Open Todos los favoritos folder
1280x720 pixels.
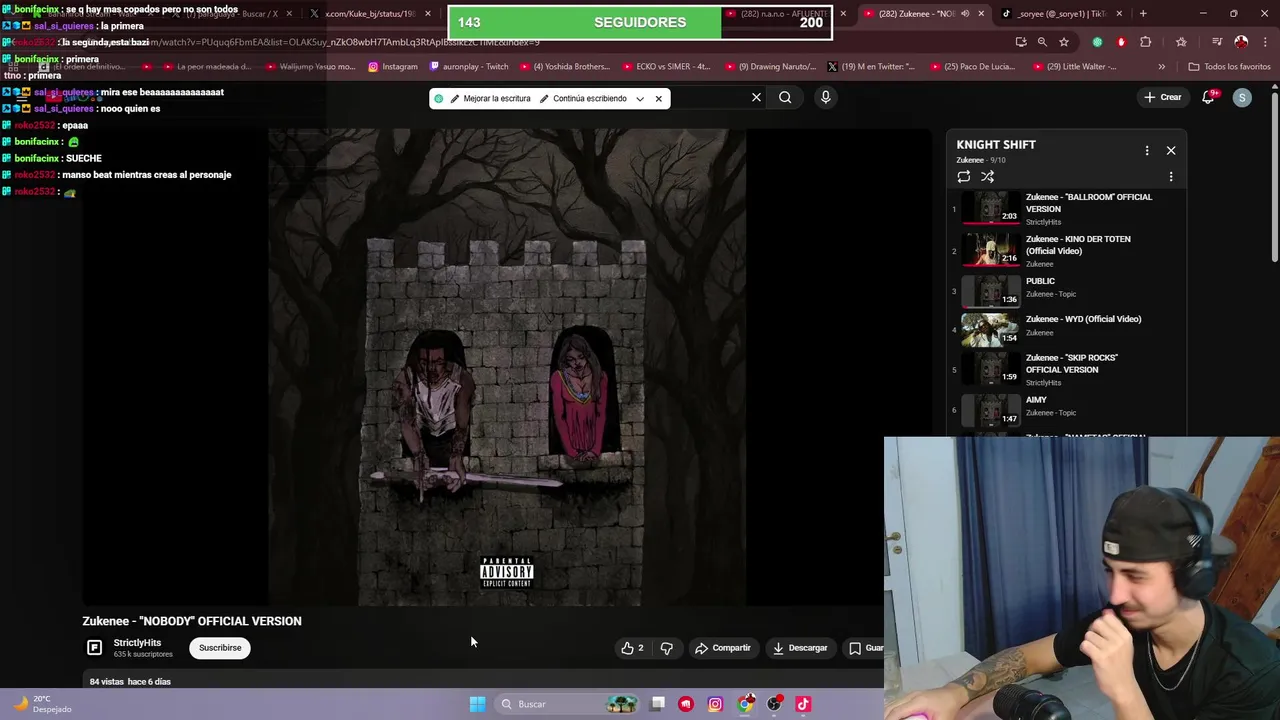[1229, 67]
